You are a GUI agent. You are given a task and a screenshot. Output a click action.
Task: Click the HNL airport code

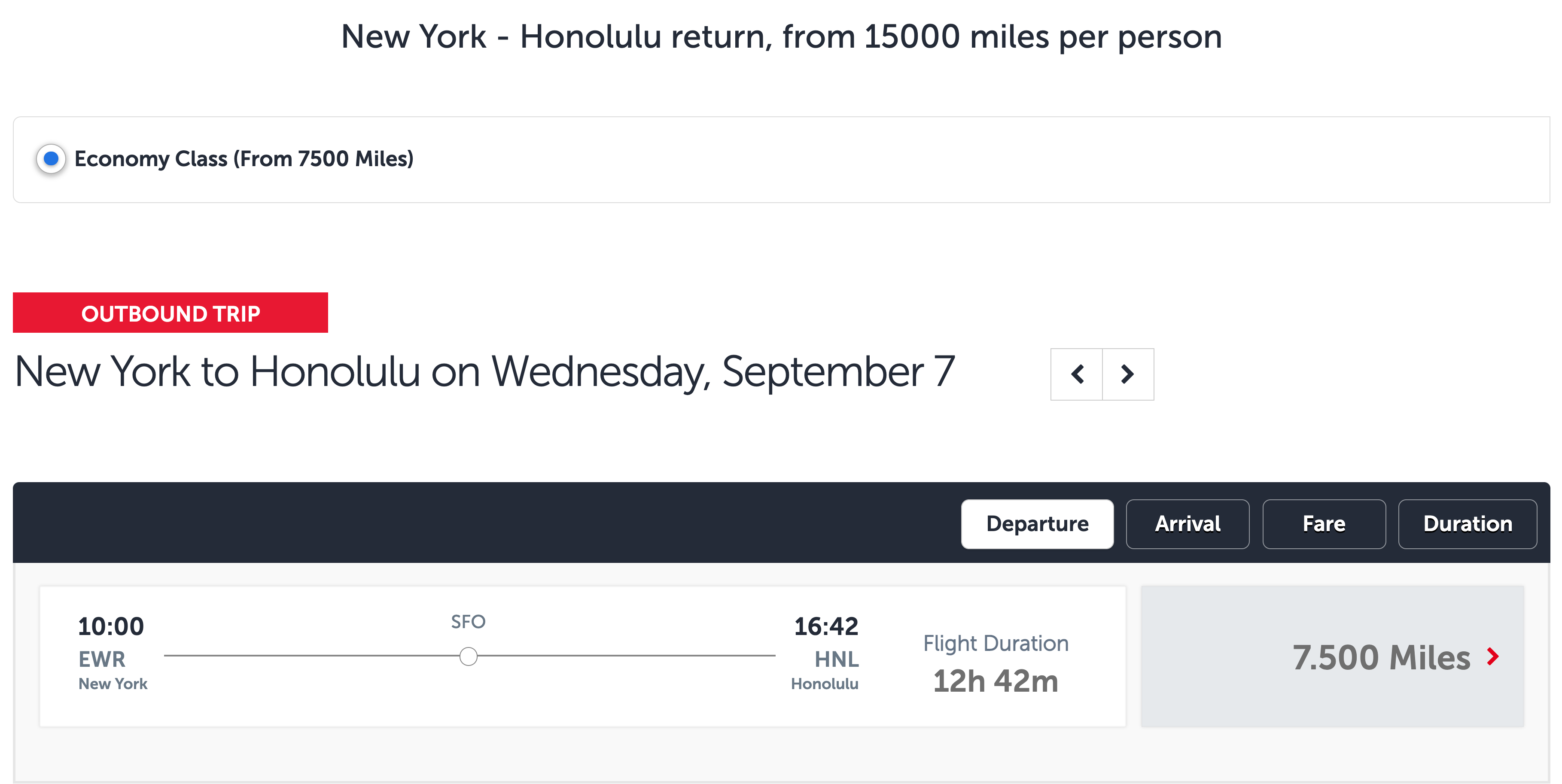(836, 659)
